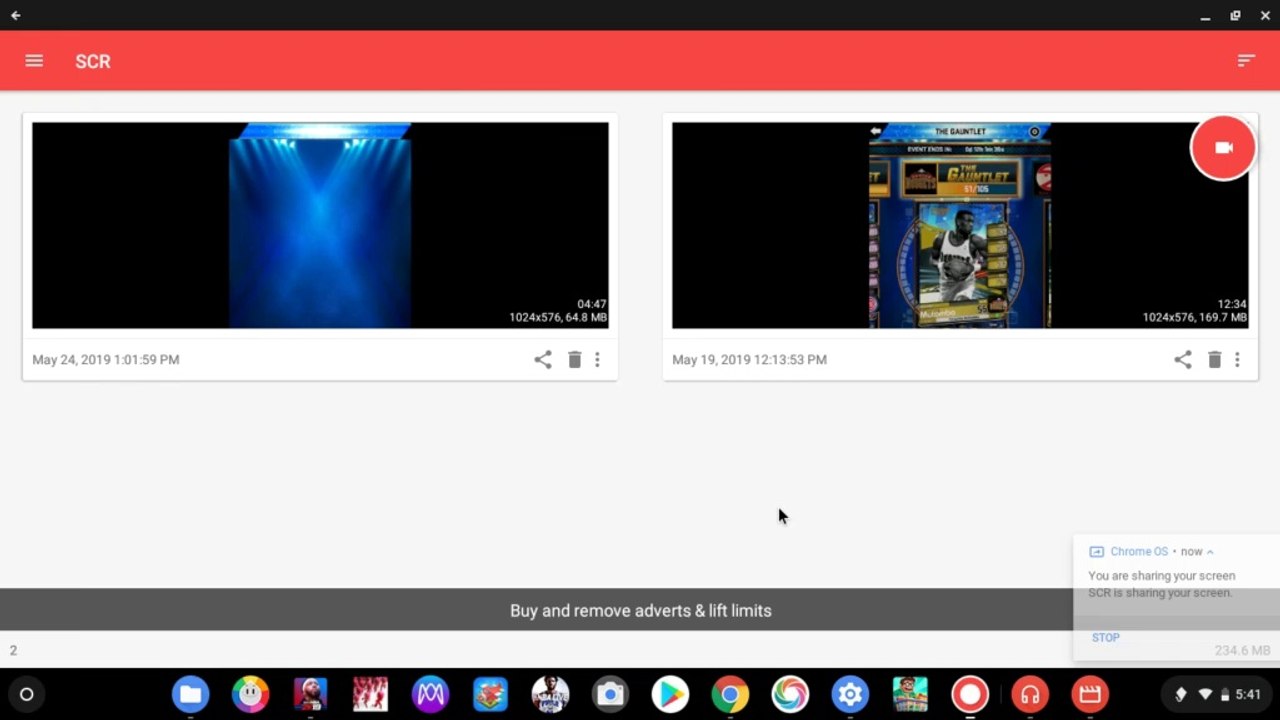Click Buy and remove adverts & lift limits
Screen dimensions: 1280x720
pyautogui.click(x=640, y=610)
